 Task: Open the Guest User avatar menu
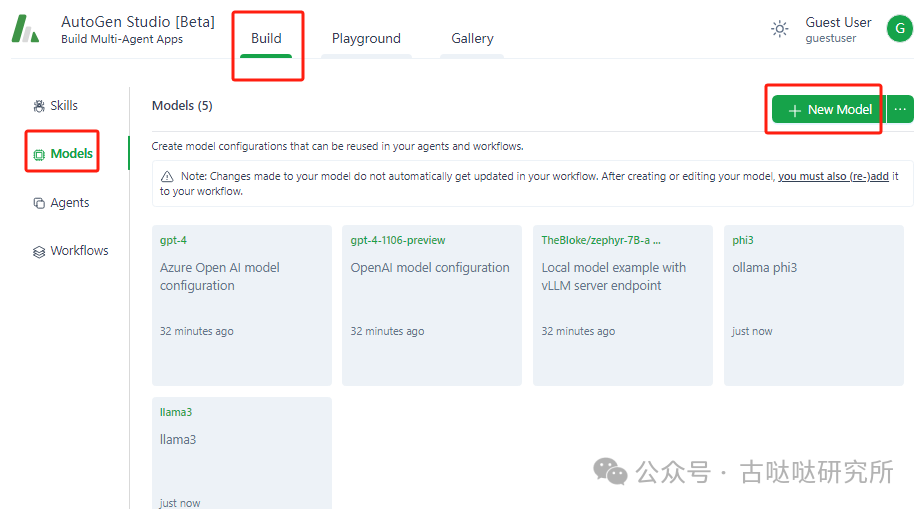899,28
